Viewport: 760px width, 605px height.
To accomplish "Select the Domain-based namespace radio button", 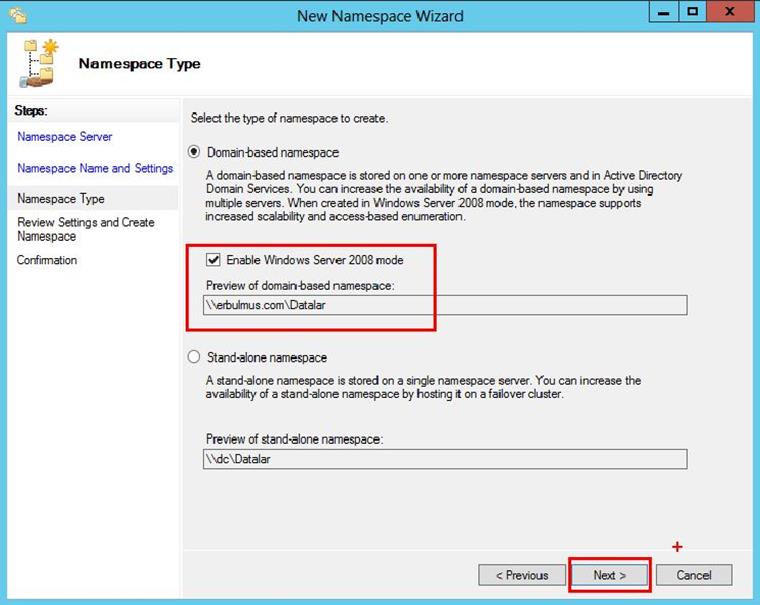I will (x=194, y=152).
